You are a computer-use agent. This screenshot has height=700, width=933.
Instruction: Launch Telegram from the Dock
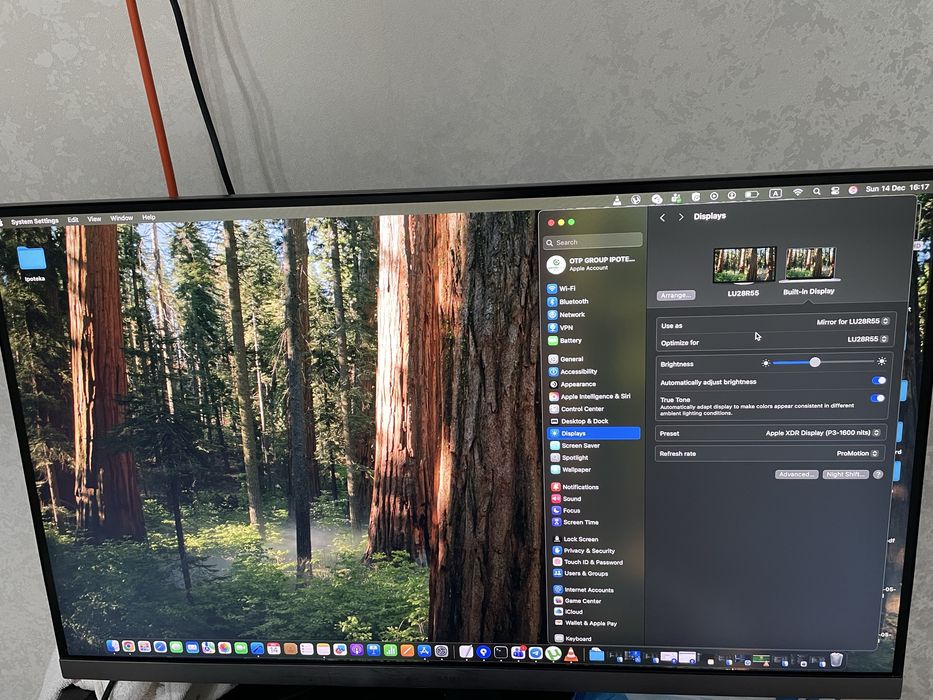coord(536,653)
